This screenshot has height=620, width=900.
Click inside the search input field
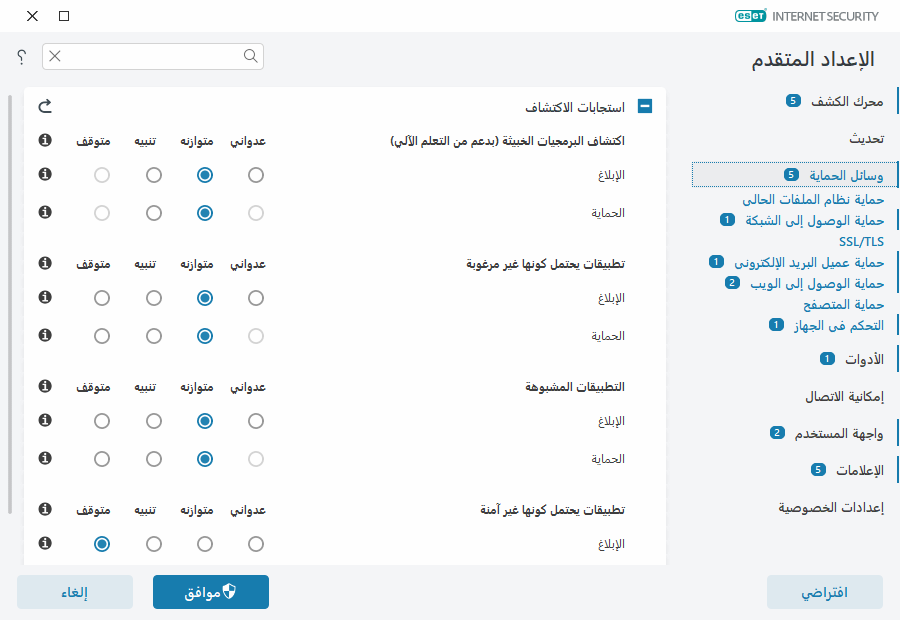pyautogui.click(x=150, y=57)
